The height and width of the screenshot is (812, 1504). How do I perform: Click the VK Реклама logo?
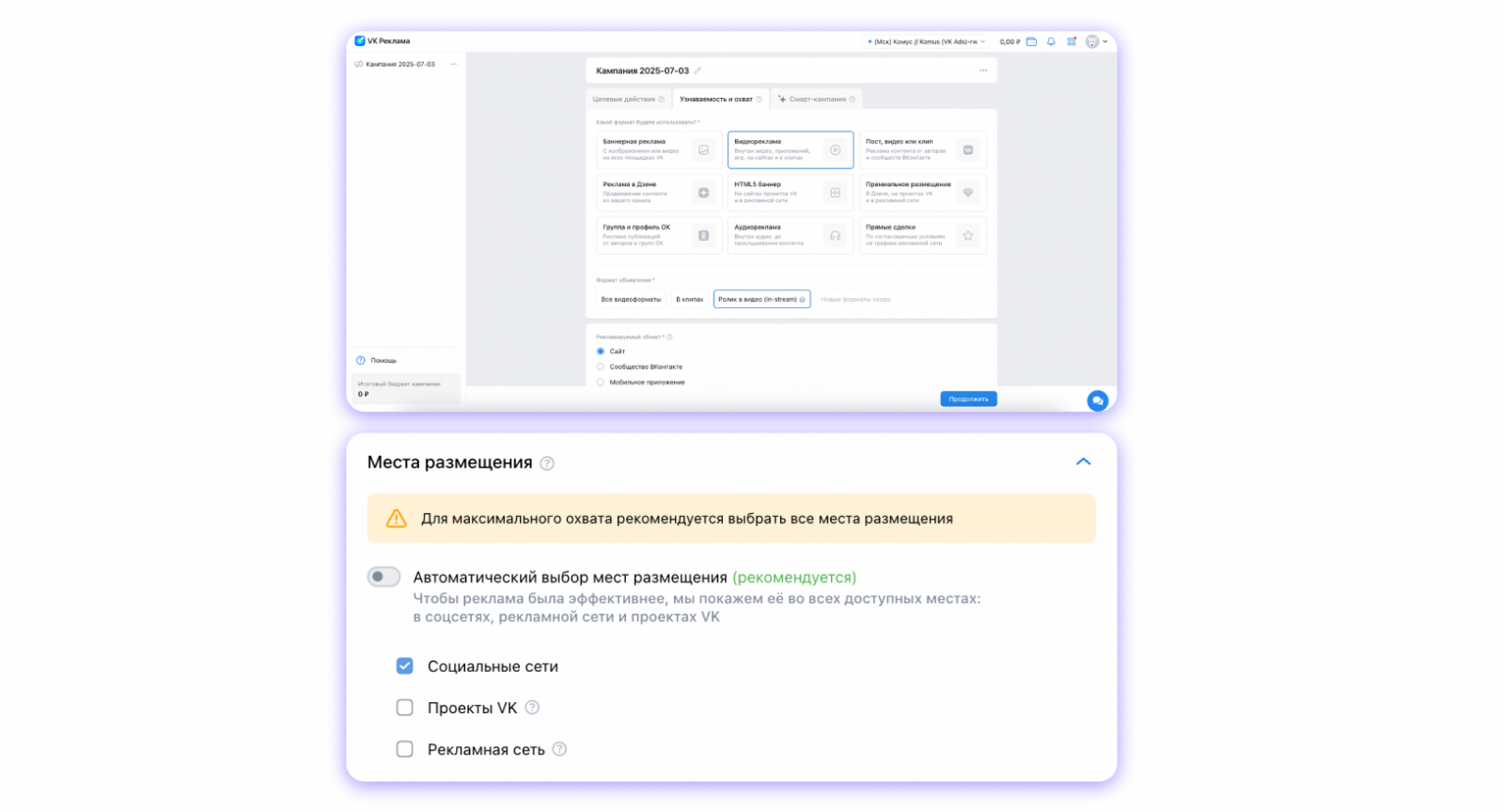pos(383,41)
